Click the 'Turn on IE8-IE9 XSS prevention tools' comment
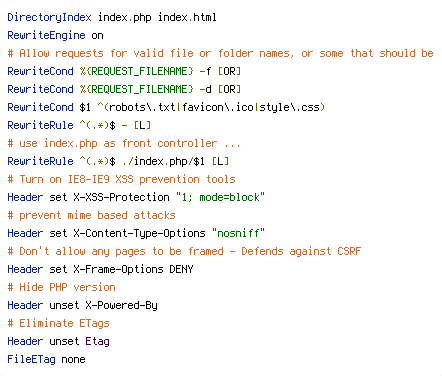The height and width of the screenshot is (376, 442). 121,179
